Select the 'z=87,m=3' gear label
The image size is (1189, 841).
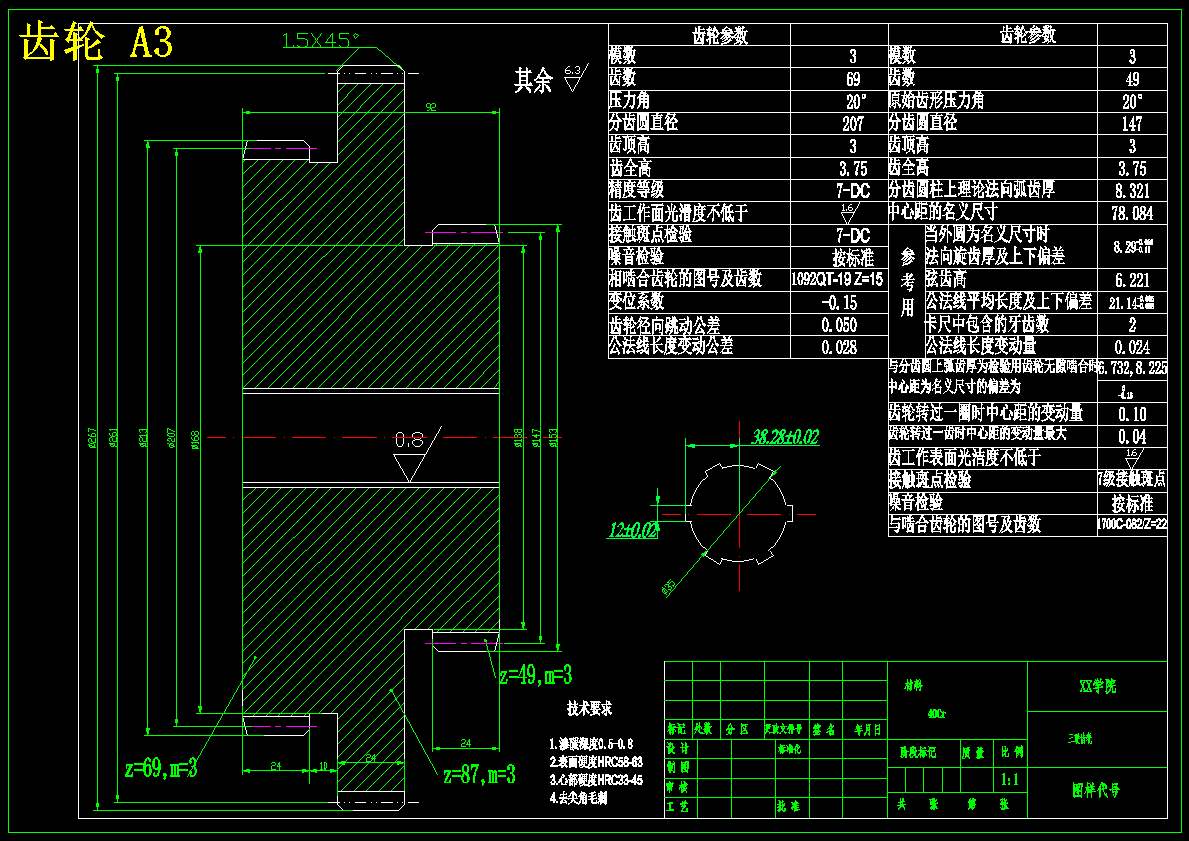480,774
